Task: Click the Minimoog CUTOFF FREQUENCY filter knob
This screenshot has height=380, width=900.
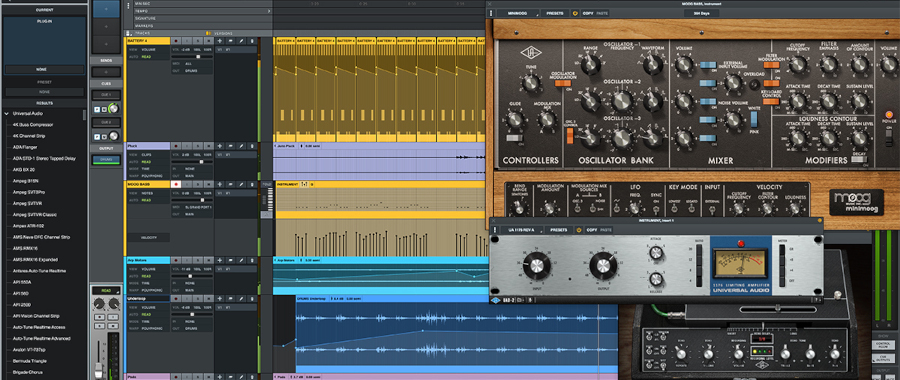Action: point(797,65)
